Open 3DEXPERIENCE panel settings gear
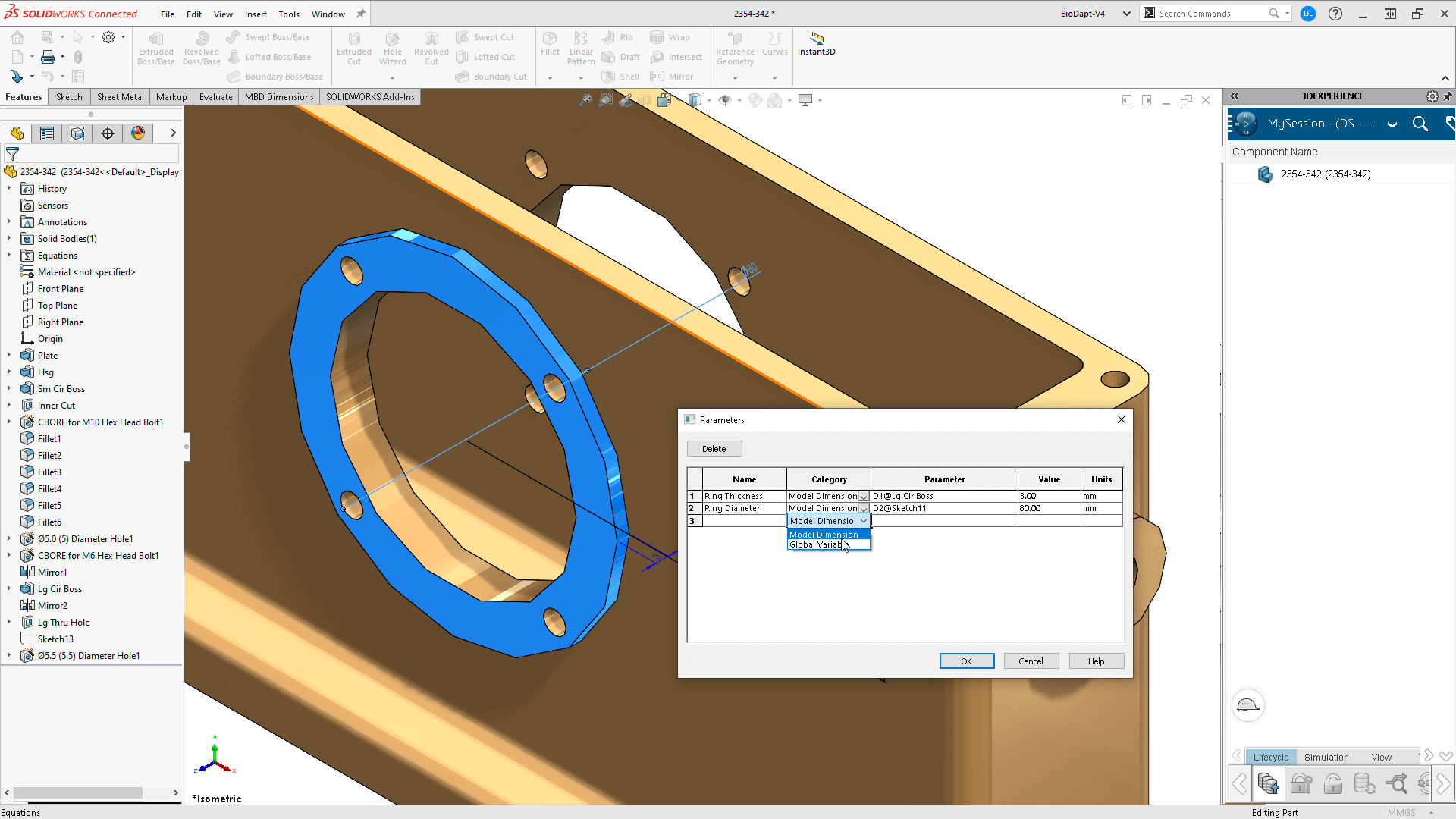This screenshot has height=819, width=1456. coord(1432,96)
